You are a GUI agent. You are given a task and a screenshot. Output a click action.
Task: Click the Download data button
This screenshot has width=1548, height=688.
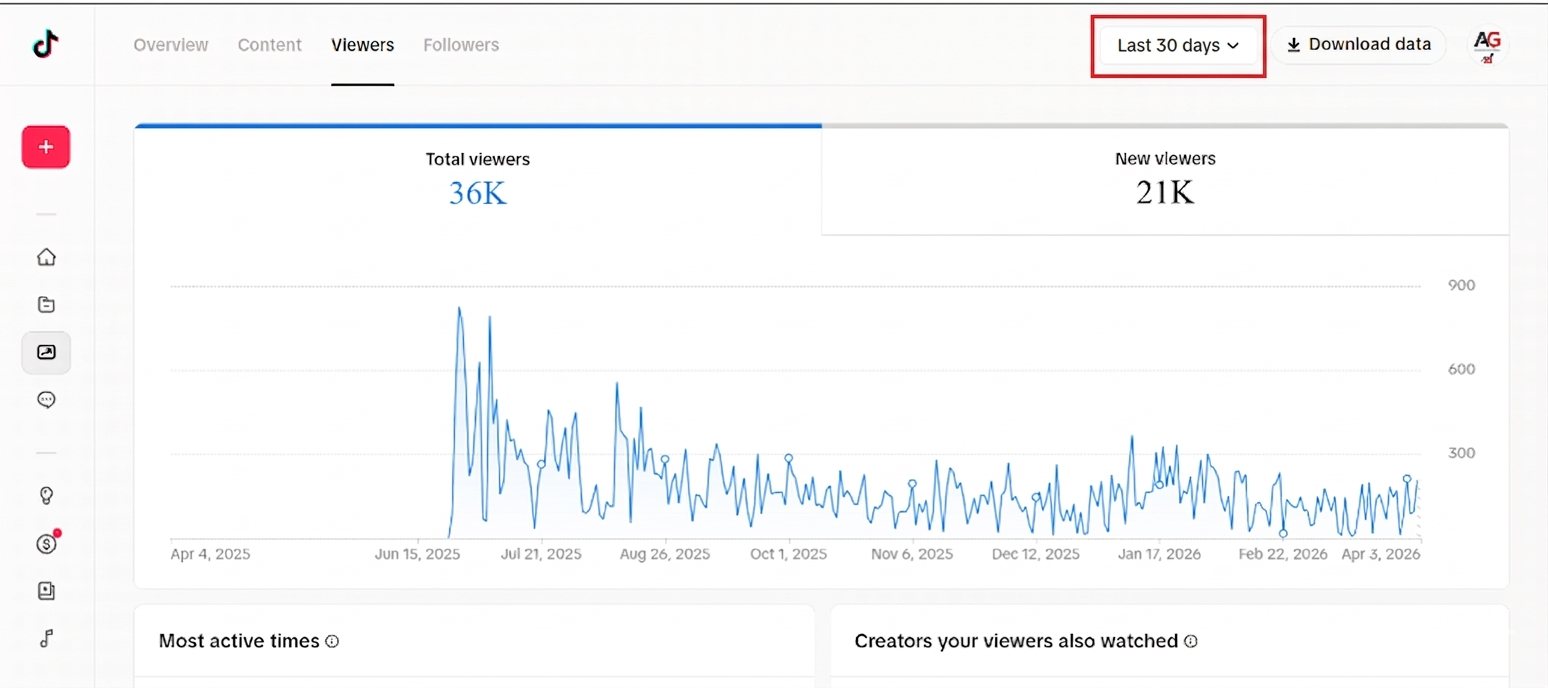[1358, 45]
